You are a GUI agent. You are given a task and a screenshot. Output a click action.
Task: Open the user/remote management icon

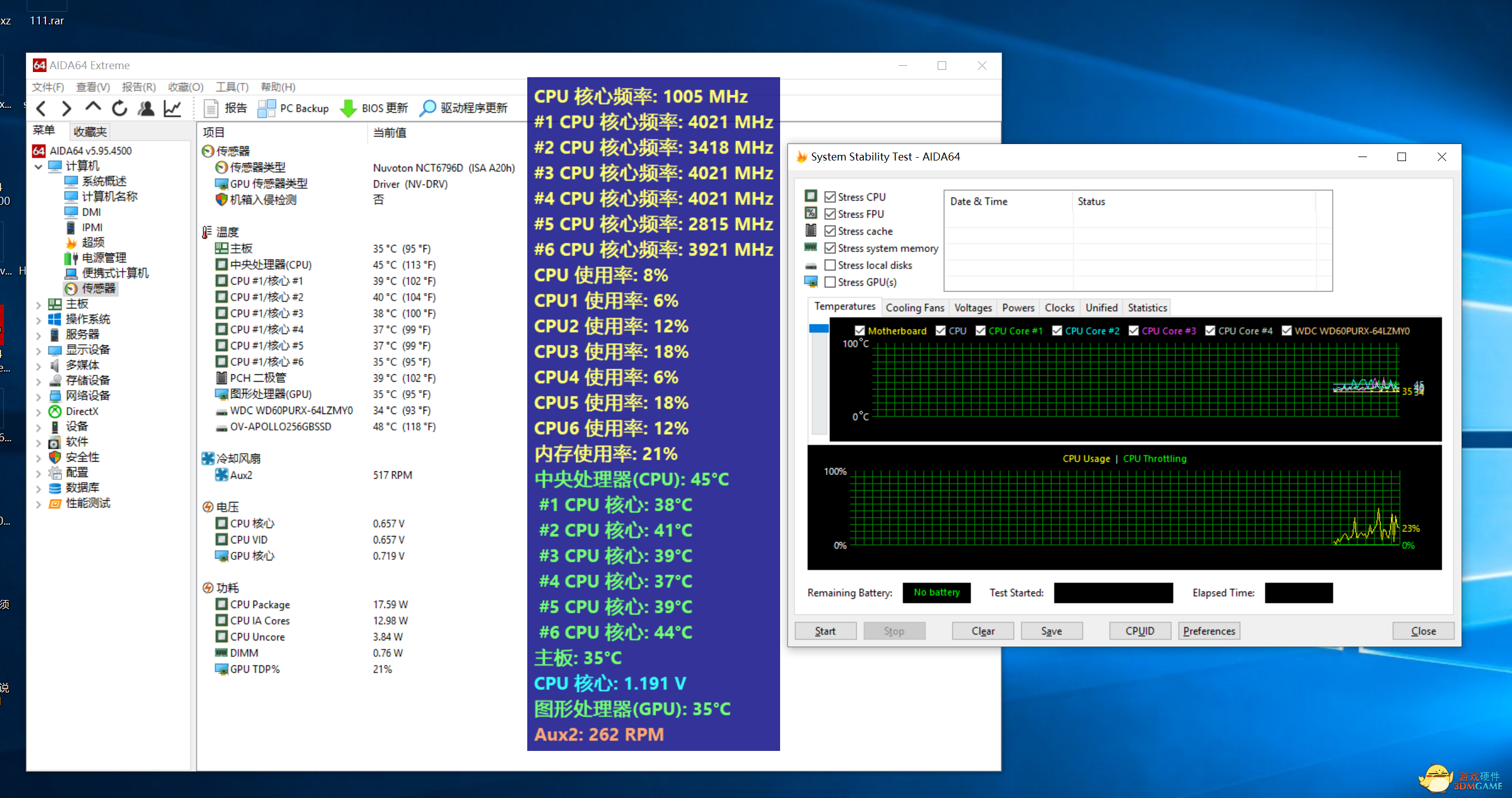click(x=146, y=108)
